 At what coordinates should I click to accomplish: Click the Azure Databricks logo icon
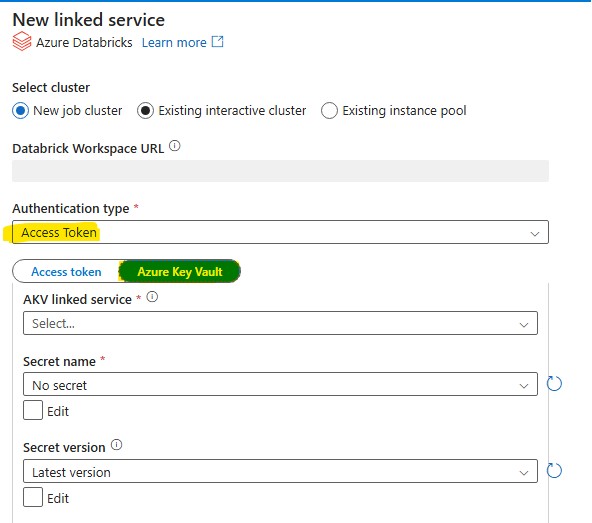(x=22, y=41)
